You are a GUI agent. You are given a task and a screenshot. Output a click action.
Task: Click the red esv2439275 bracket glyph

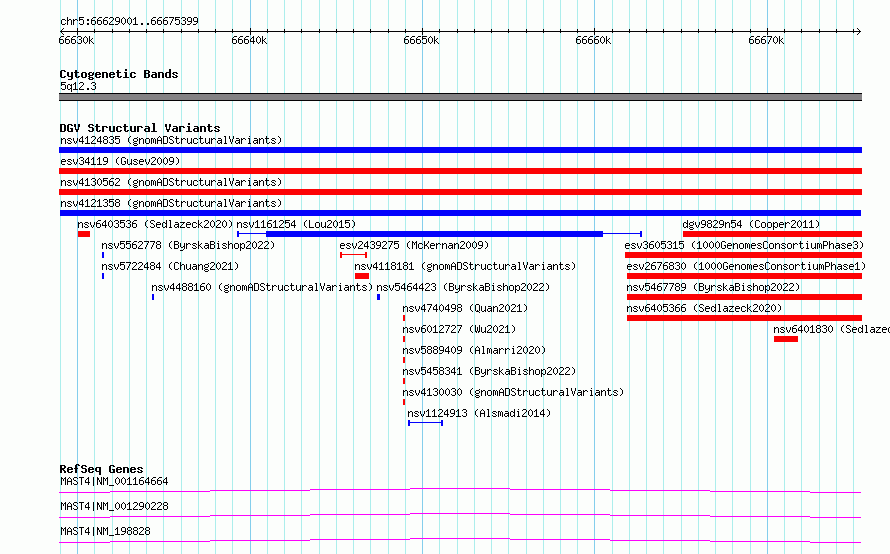click(354, 255)
